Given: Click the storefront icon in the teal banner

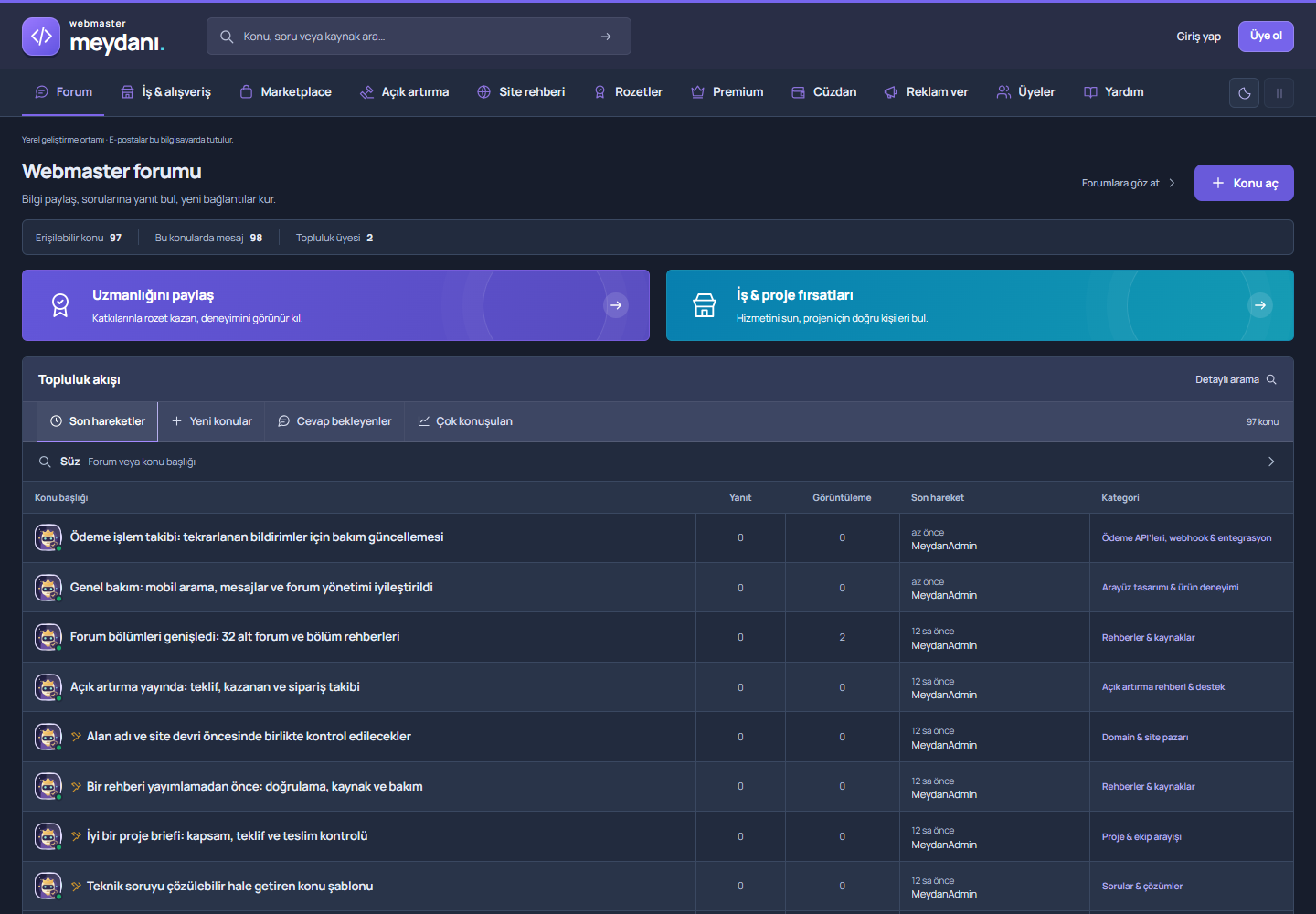Looking at the screenshot, I should tap(705, 305).
